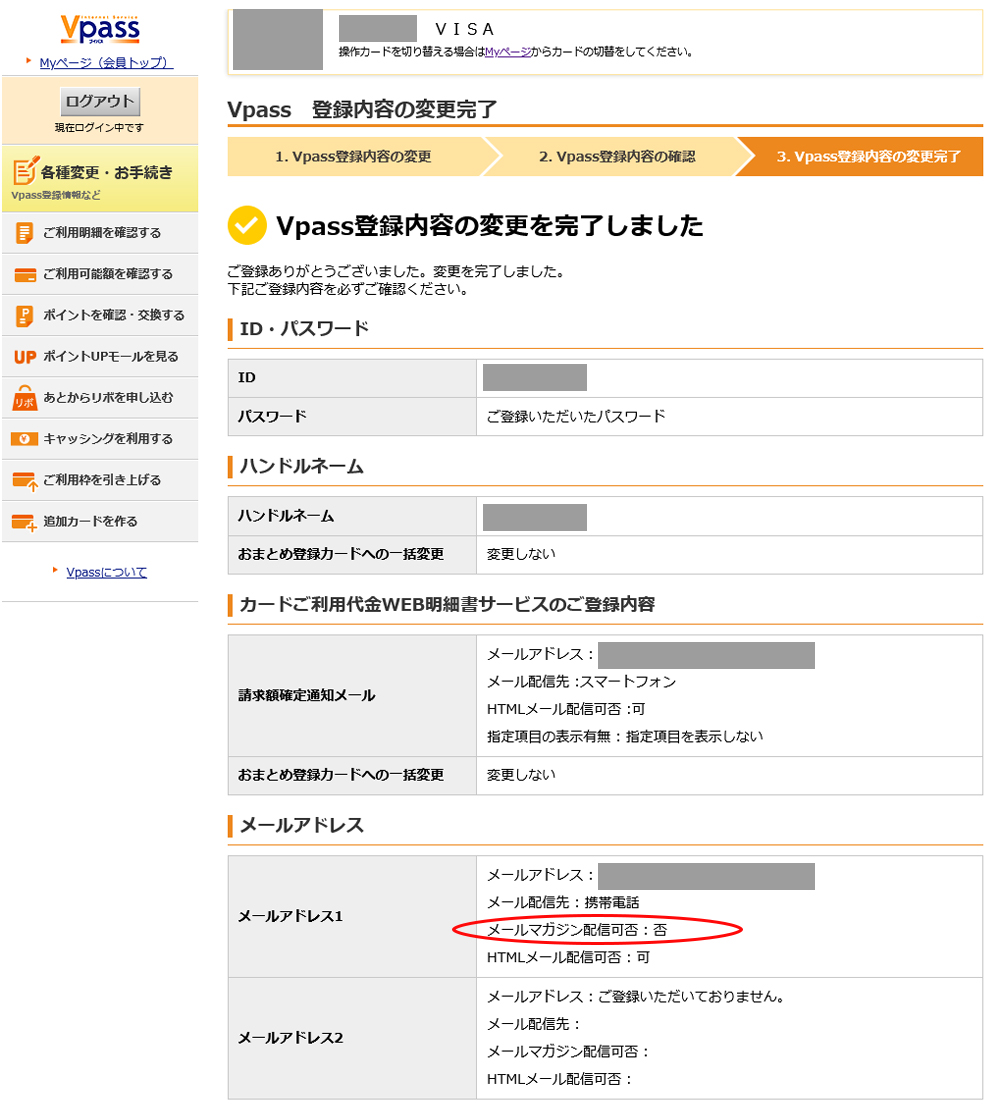The height and width of the screenshot is (1105, 1000).
Task: Open キャッシングを利用する menu item
Action: [x=100, y=439]
